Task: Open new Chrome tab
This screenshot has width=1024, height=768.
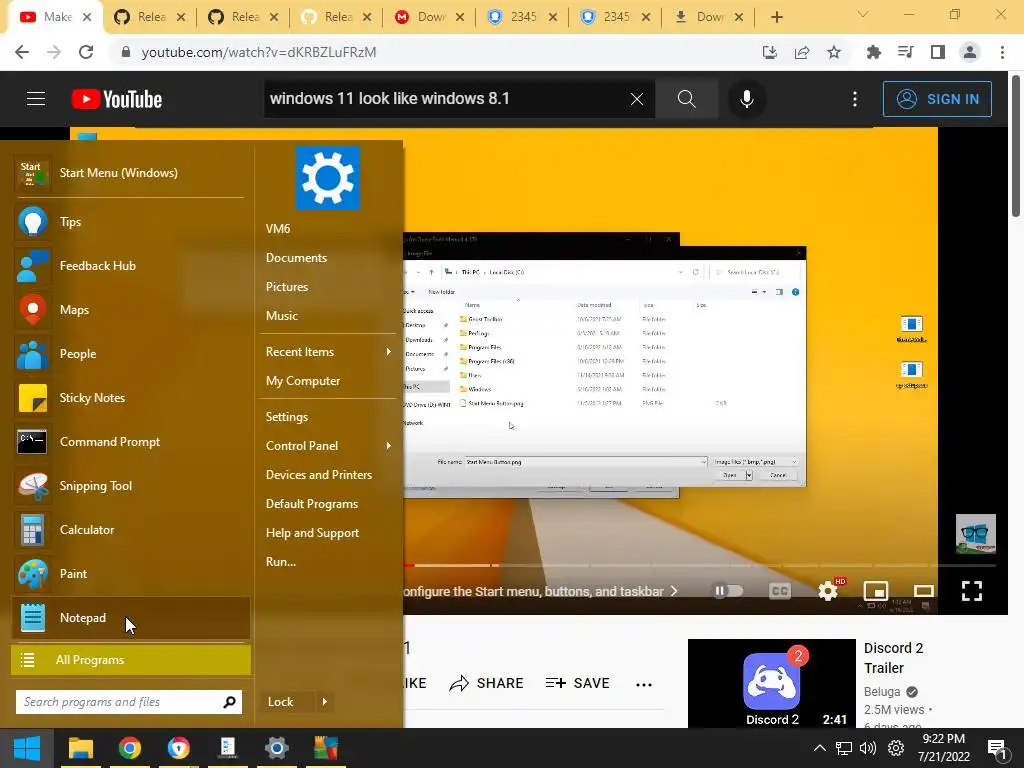Action: point(776,18)
